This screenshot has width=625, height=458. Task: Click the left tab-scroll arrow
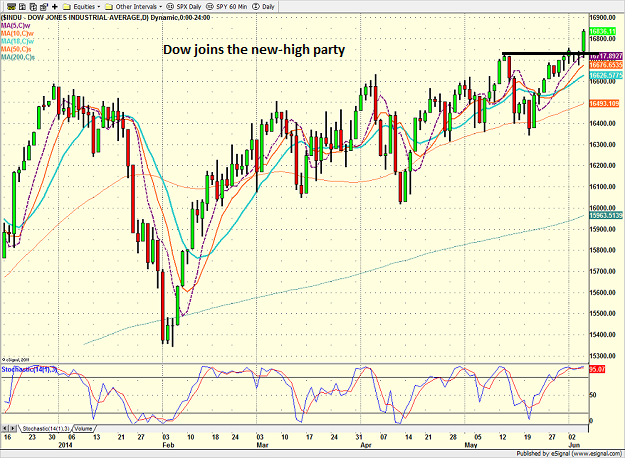5,429
